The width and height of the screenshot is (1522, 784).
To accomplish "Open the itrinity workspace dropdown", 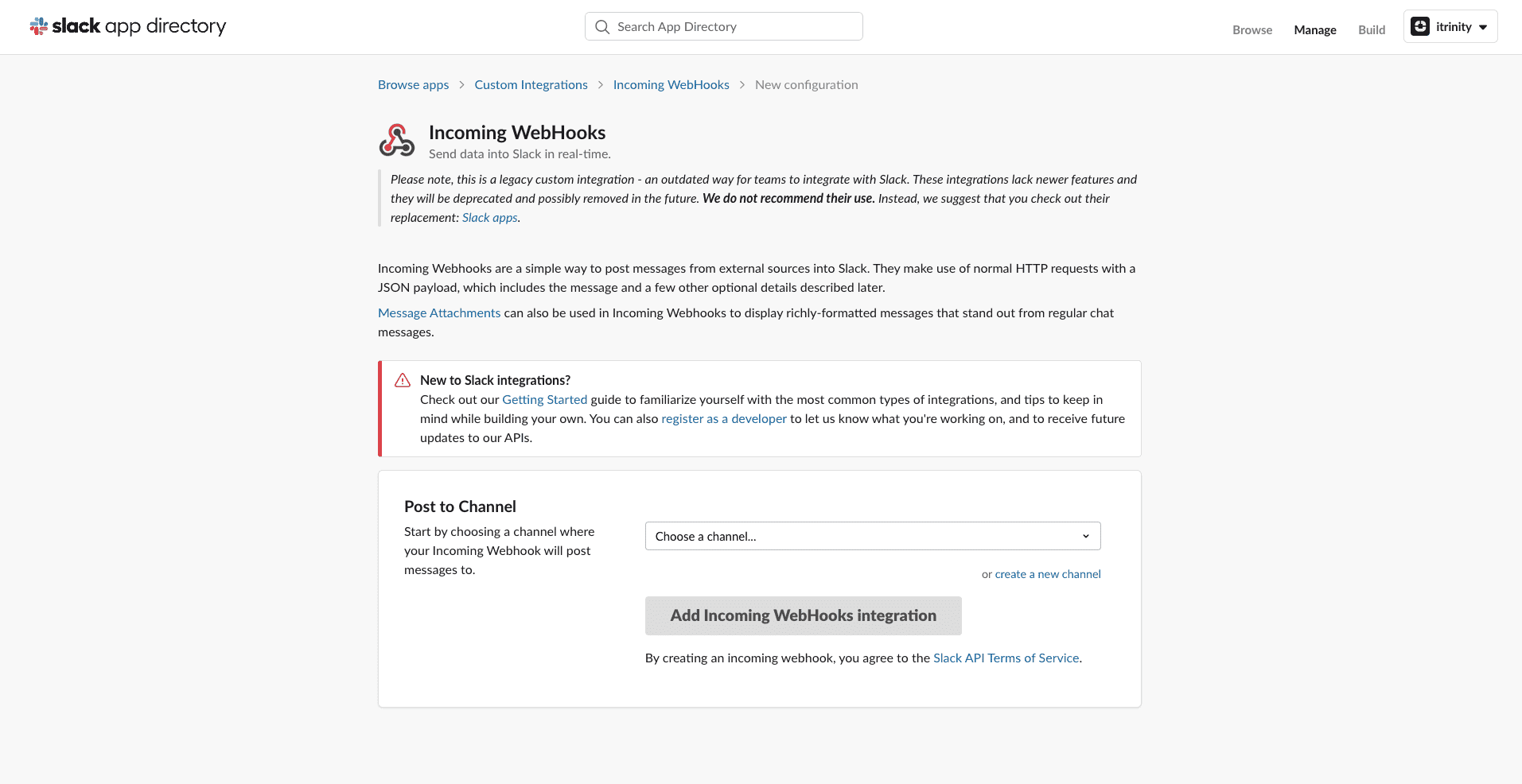I will click(1483, 26).
